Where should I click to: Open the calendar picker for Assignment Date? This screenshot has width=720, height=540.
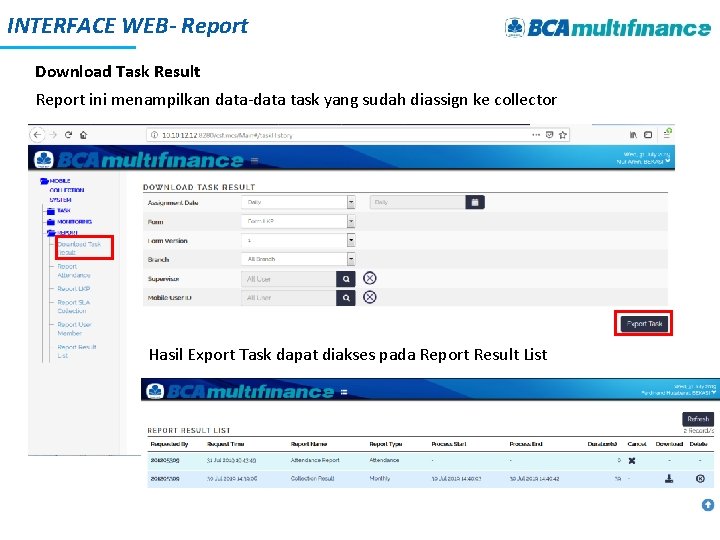[475, 202]
